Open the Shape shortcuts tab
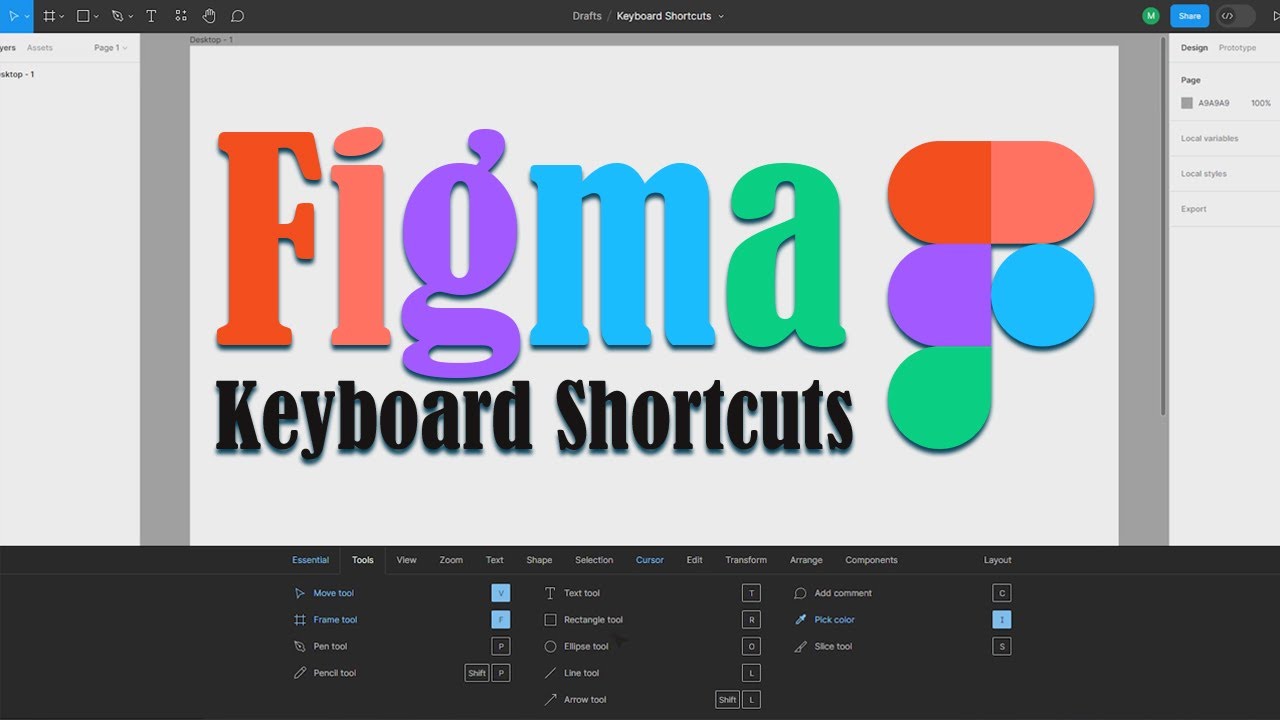This screenshot has width=1280, height=720. [539, 560]
